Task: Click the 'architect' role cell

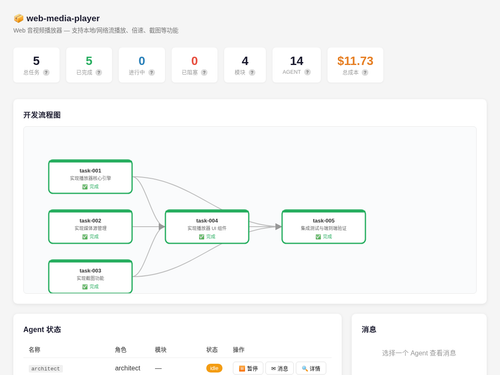Action: tap(127, 368)
